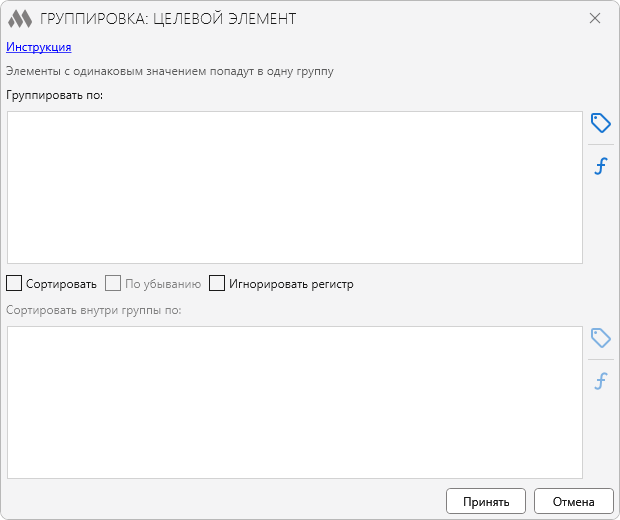Focus the Сортировать внутри группы по text area

(x=295, y=403)
